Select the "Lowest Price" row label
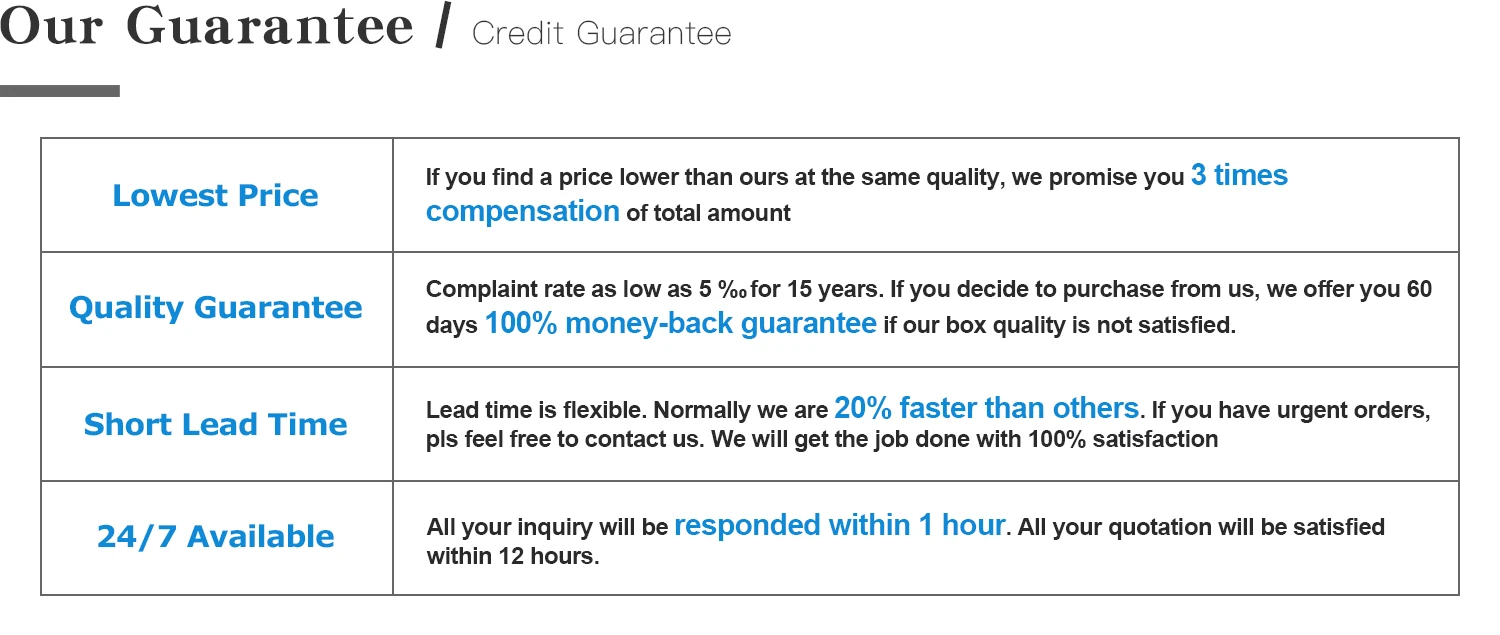This screenshot has width=1500, height=635. click(215, 196)
